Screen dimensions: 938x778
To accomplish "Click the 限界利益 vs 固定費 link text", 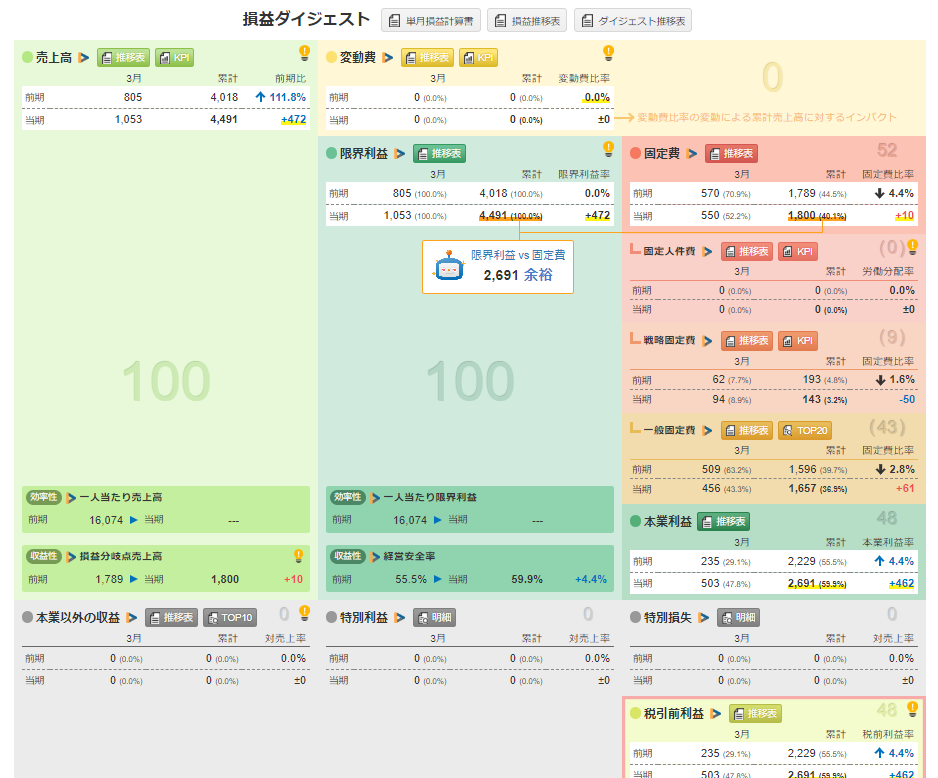I will (518, 256).
